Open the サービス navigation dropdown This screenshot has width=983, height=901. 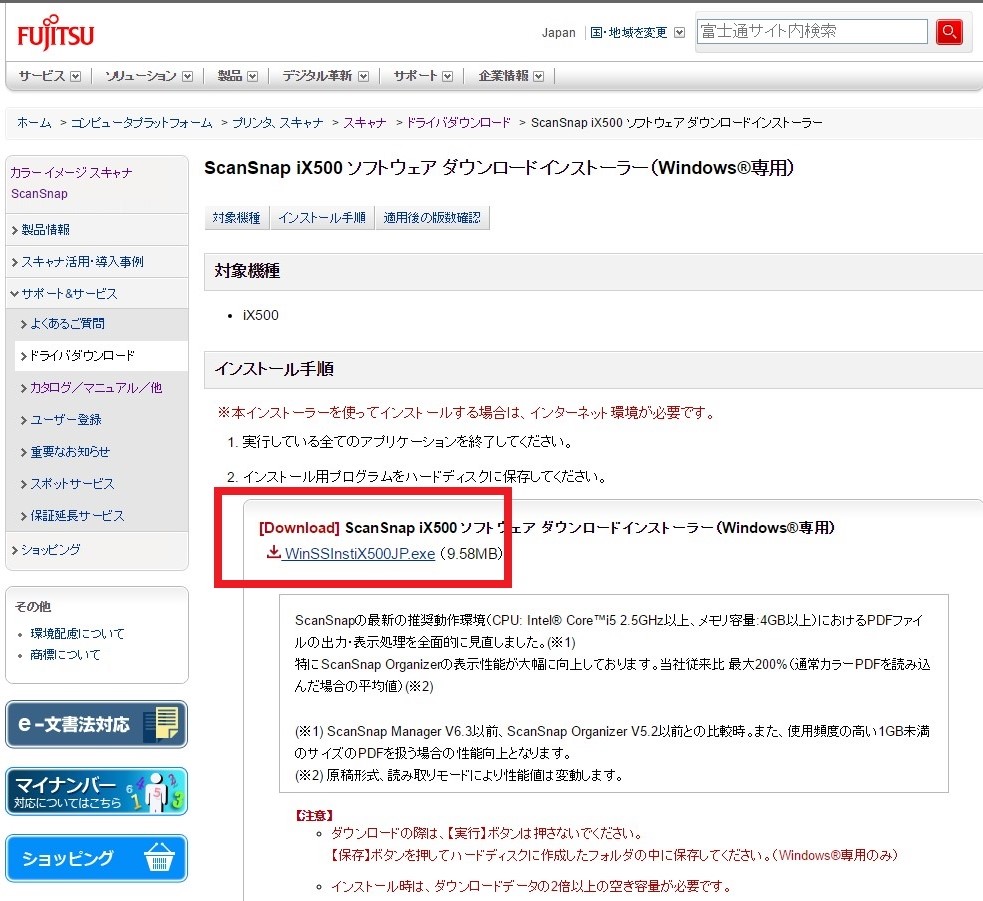51,76
